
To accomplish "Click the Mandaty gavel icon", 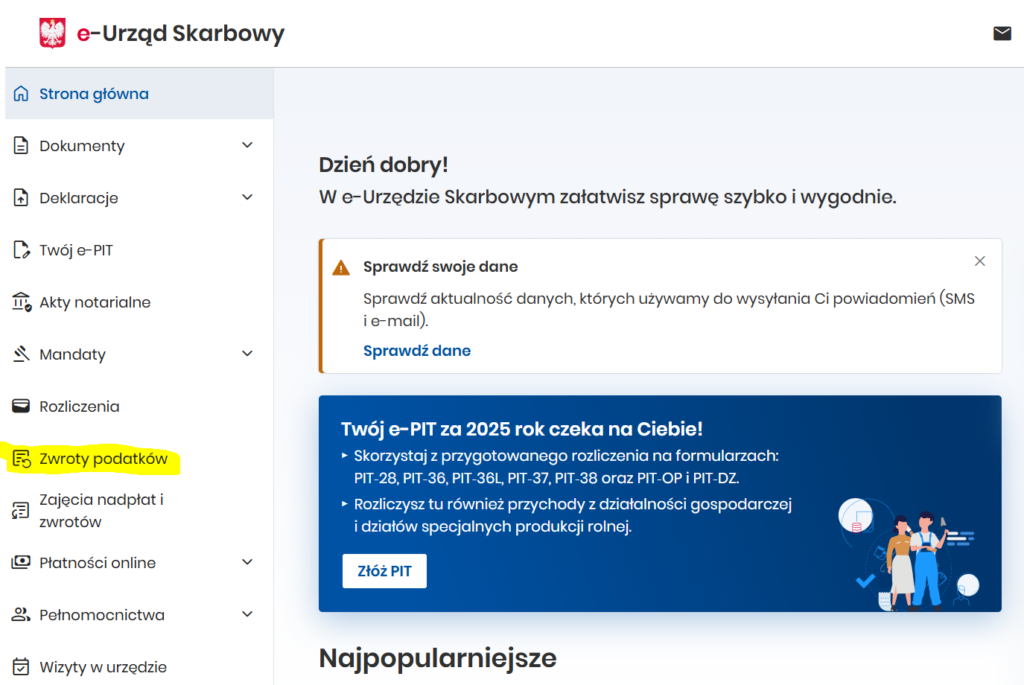I will pyautogui.click(x=21, y=354).
